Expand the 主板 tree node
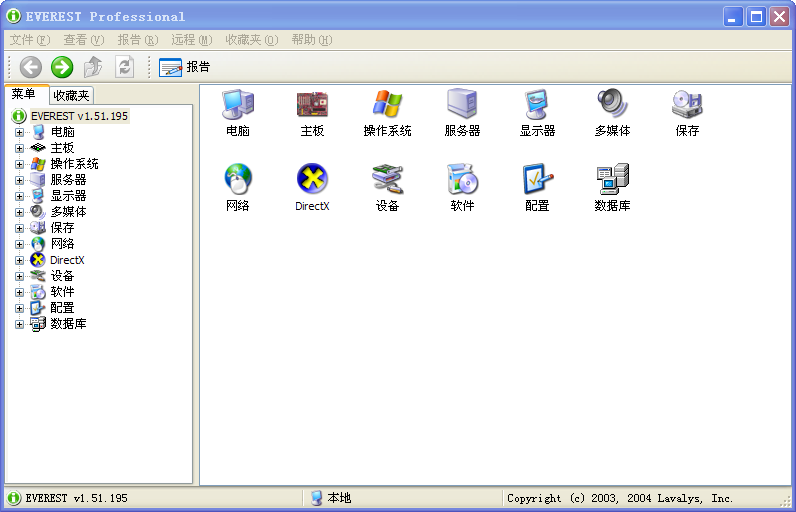796x512 pixels. [19, 148]
